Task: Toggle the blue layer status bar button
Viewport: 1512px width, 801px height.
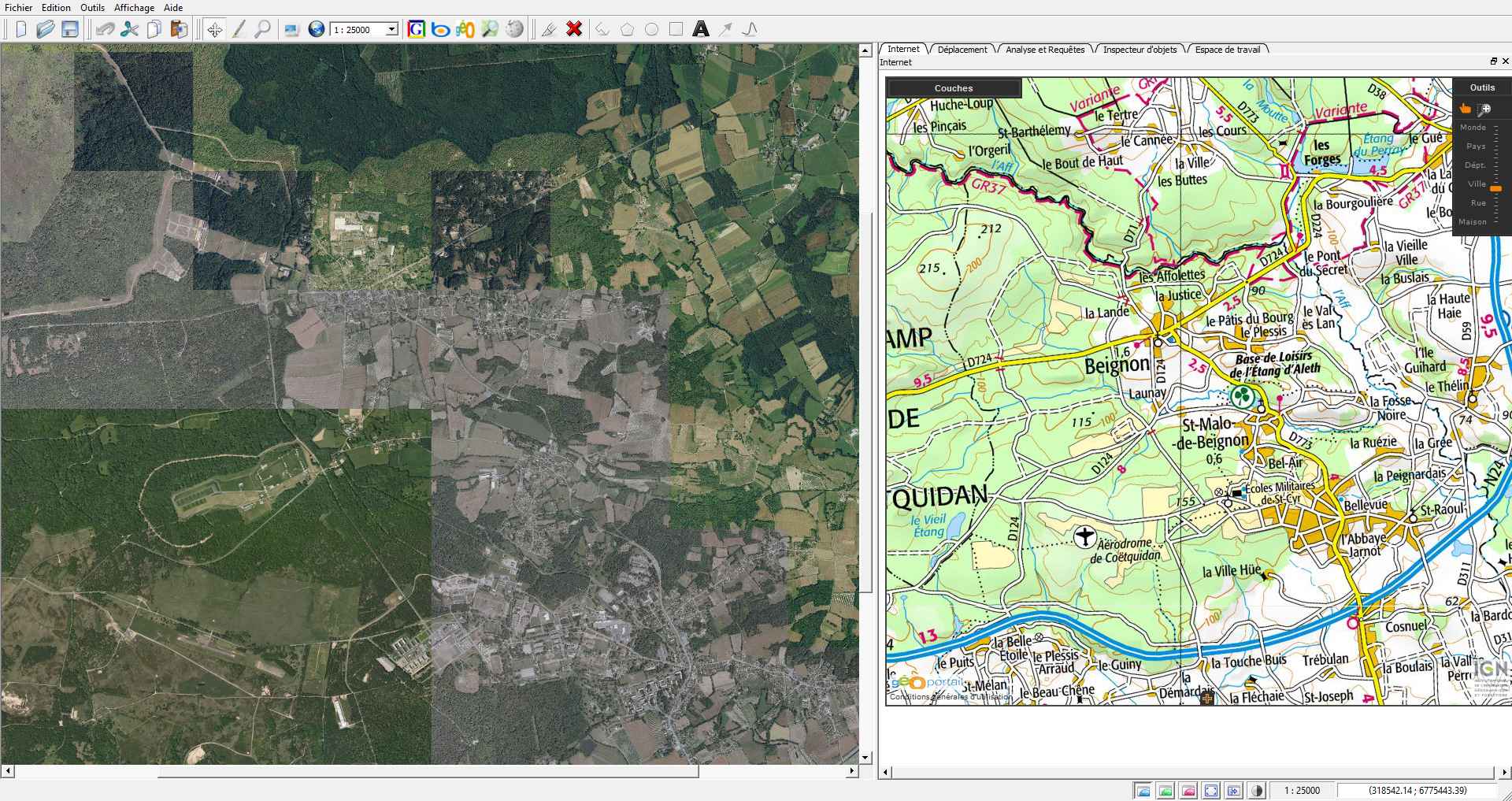Action: (1143, 791)
